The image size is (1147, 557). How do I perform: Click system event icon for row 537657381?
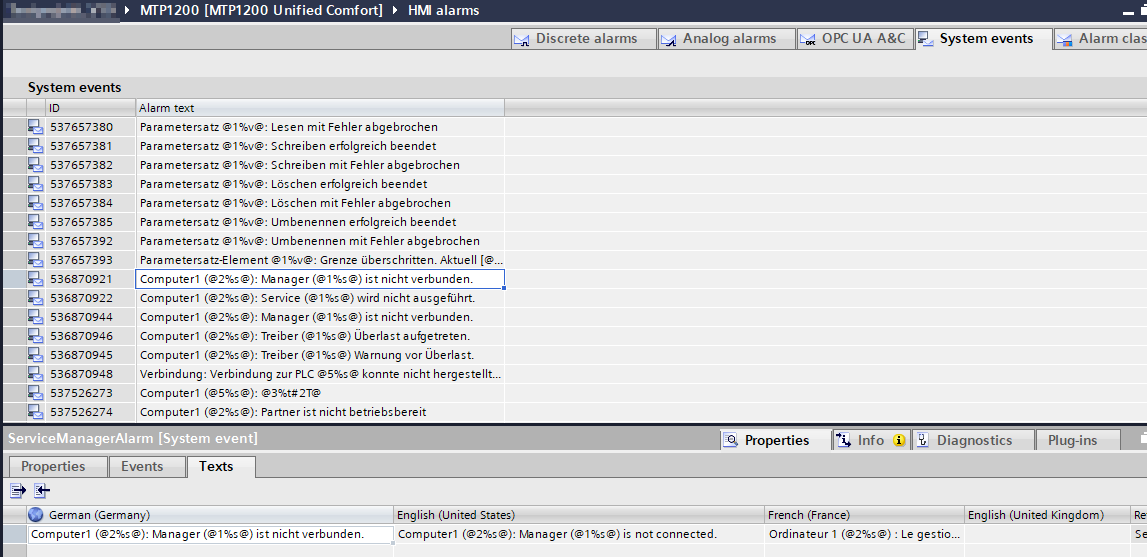(35, 146)
